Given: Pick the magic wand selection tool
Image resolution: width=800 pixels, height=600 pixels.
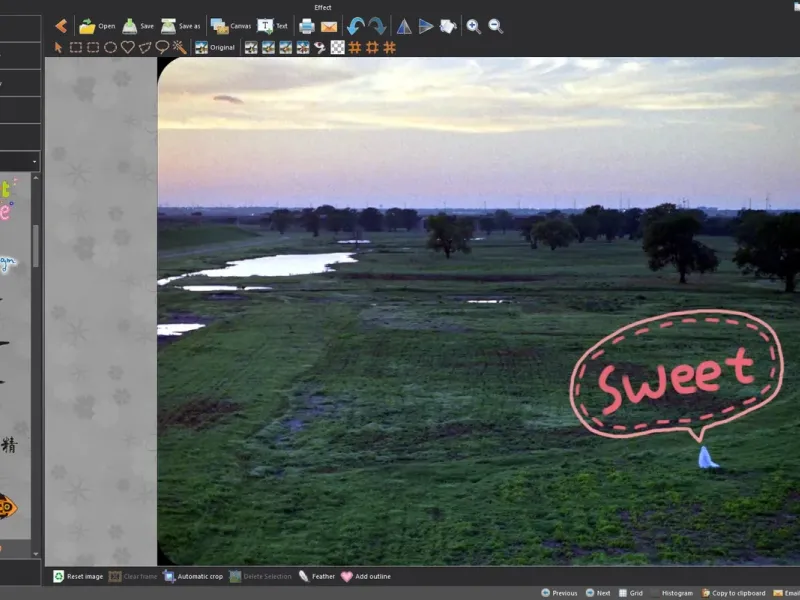Looking at the screenshot, I should click(x=179, y=47).
